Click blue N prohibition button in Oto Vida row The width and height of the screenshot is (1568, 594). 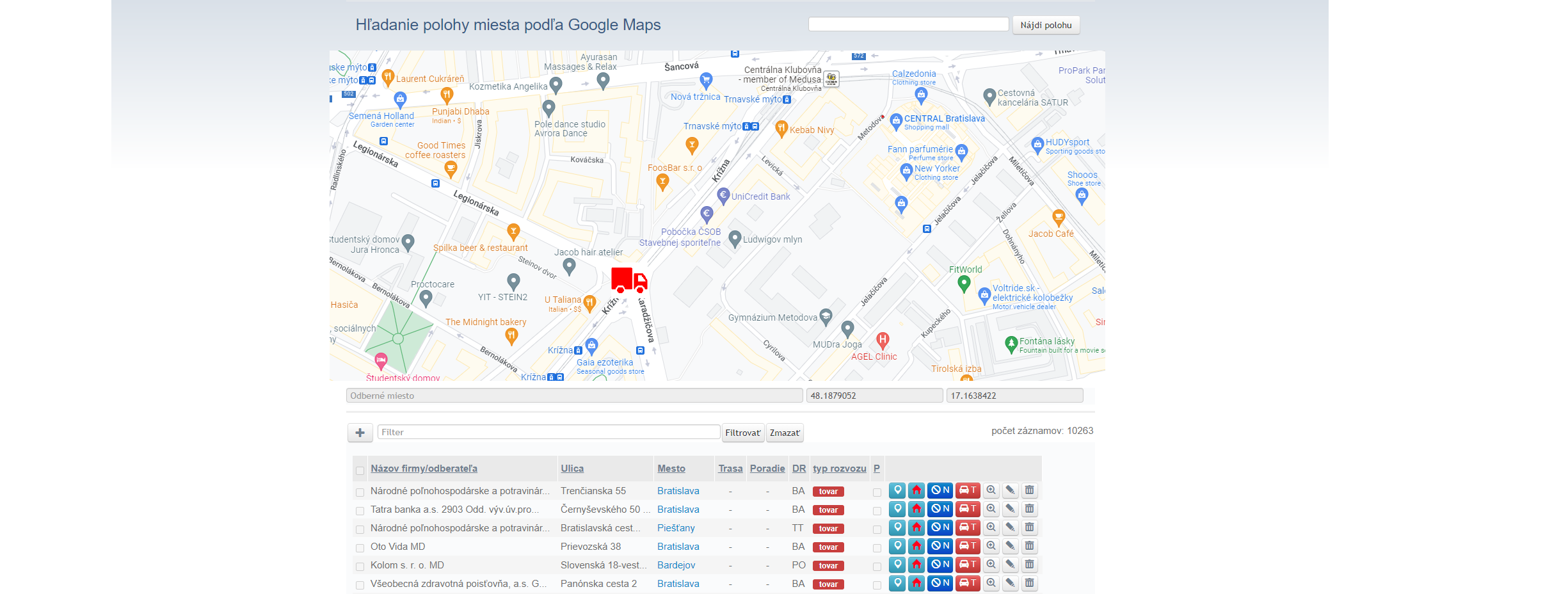point(940,546)
